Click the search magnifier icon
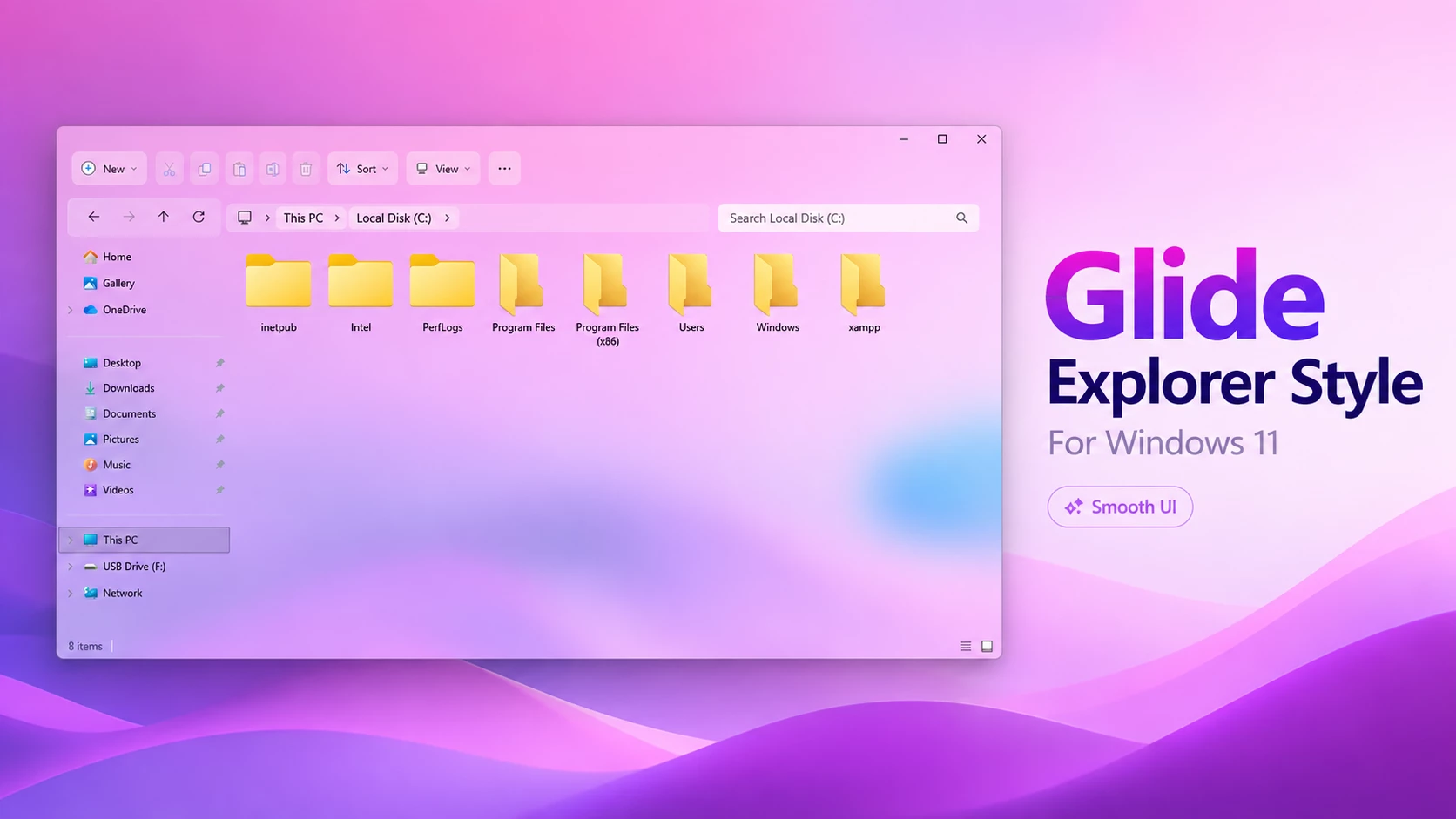 click(961, 218)
